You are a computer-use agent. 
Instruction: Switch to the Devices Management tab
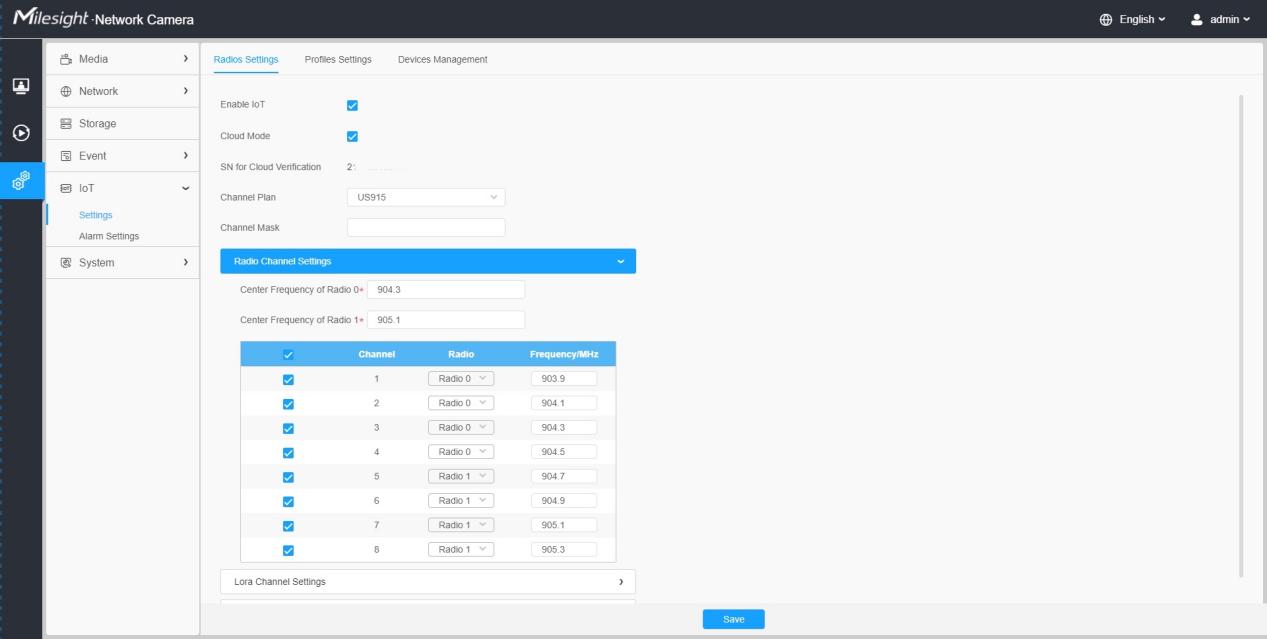click(442, 60)
